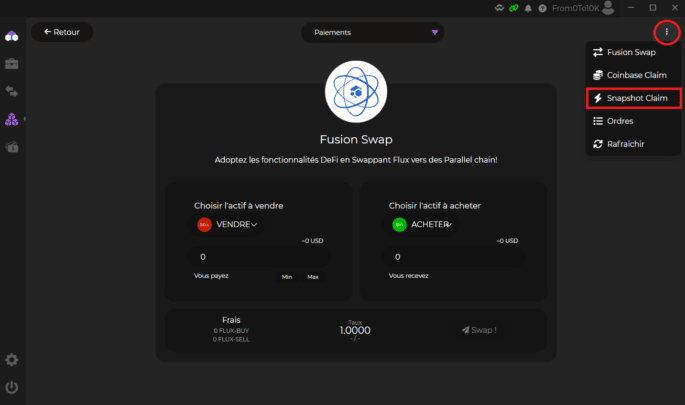The image size is (685, 405).
Task: Open settings gear in sidebar
Action: (x=12, y=360)
